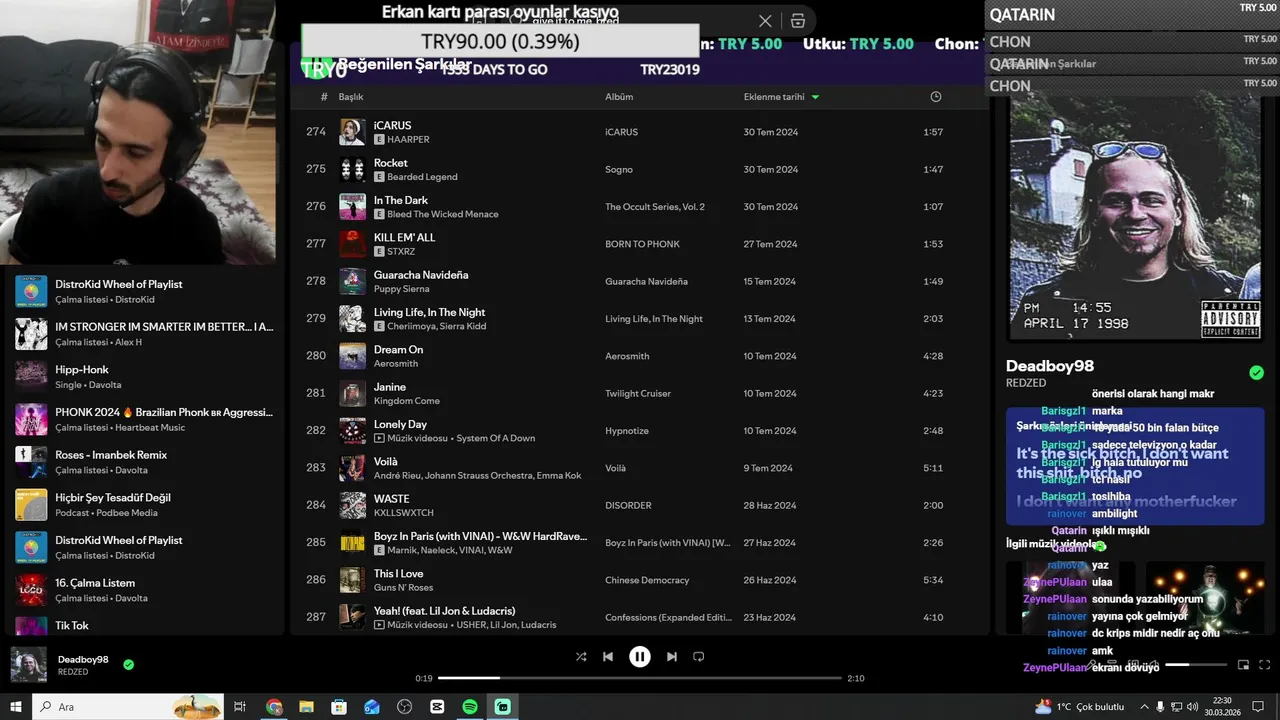Adjust the Spotify volume slider

point(1195,665)
